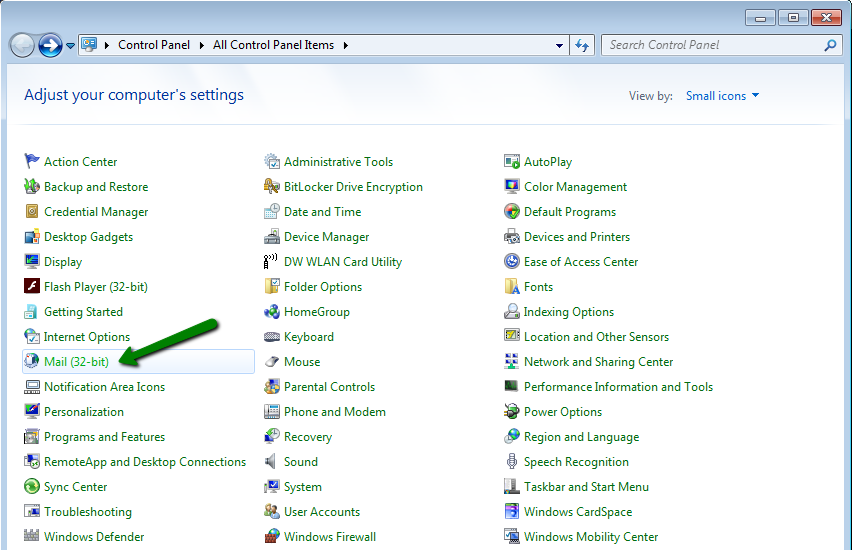Refresh the Control Panel address bar
This screenshot has width=852, height=550.
coord(582,46)
